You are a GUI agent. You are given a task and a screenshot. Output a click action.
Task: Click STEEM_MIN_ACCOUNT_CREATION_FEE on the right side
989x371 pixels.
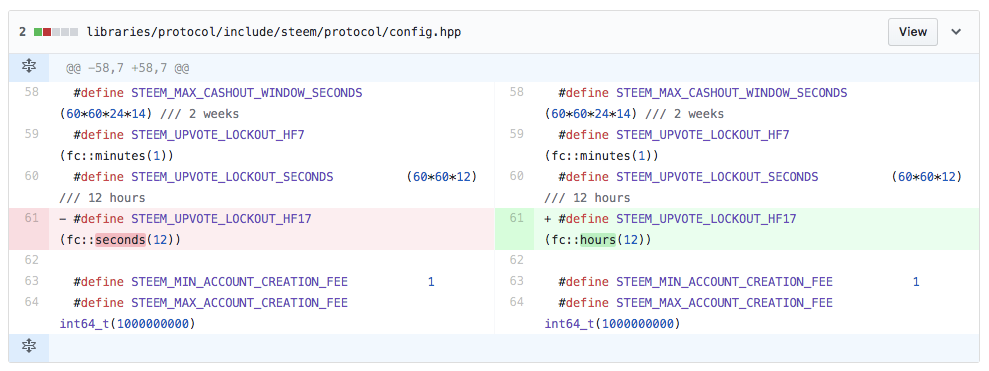click(724, 281)
